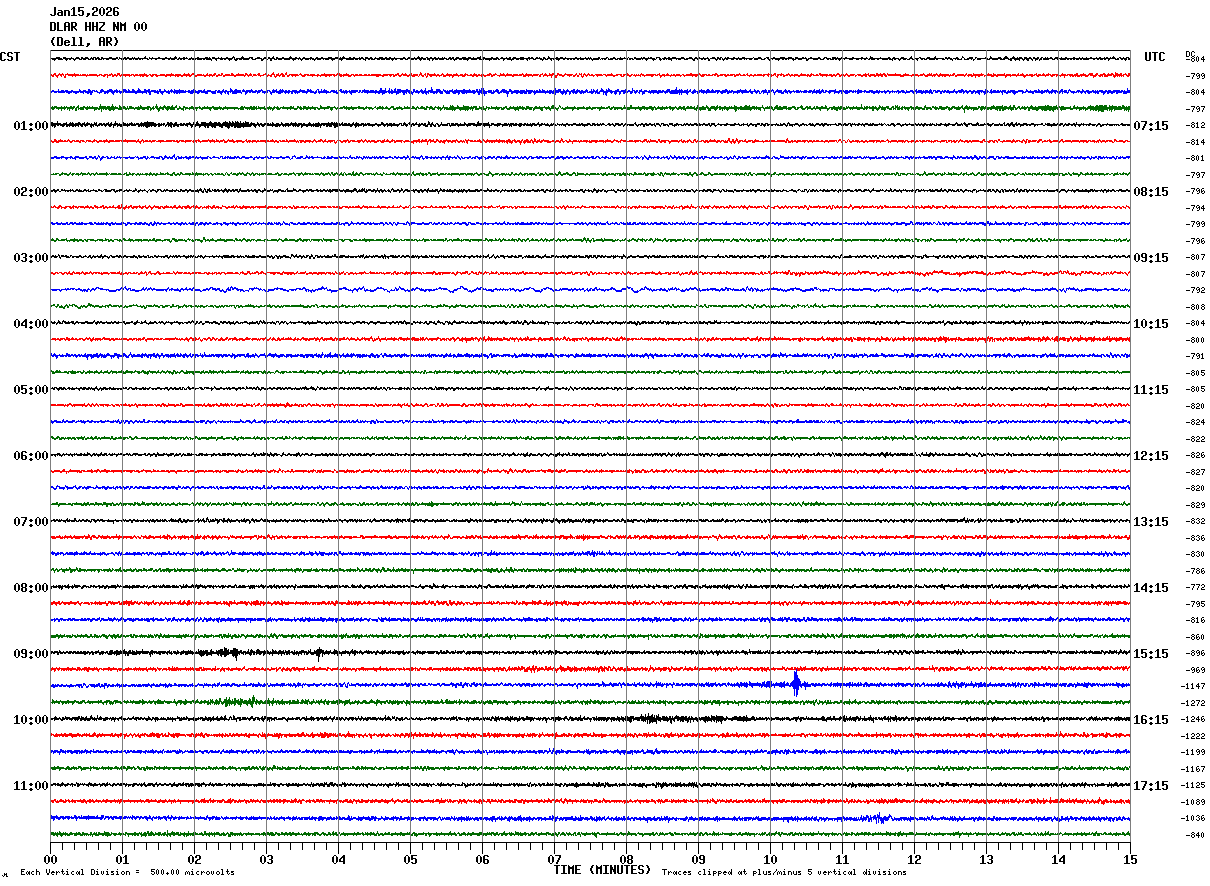Click the -840 DC offset value
This screenshot has height=886, width=1210.
[x=1194, y=835]
